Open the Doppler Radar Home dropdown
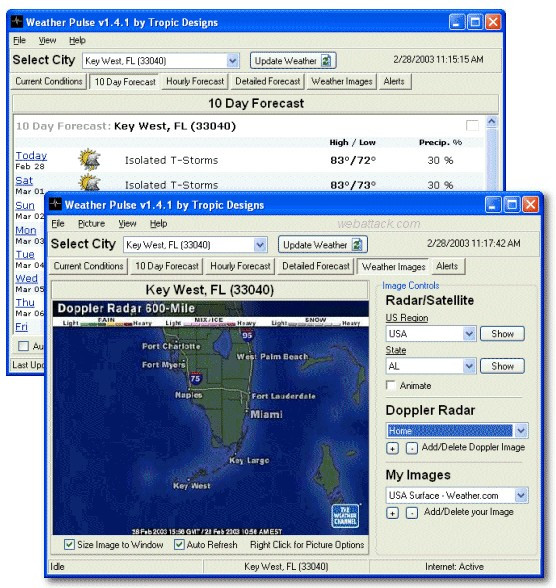 coord(521,430)
